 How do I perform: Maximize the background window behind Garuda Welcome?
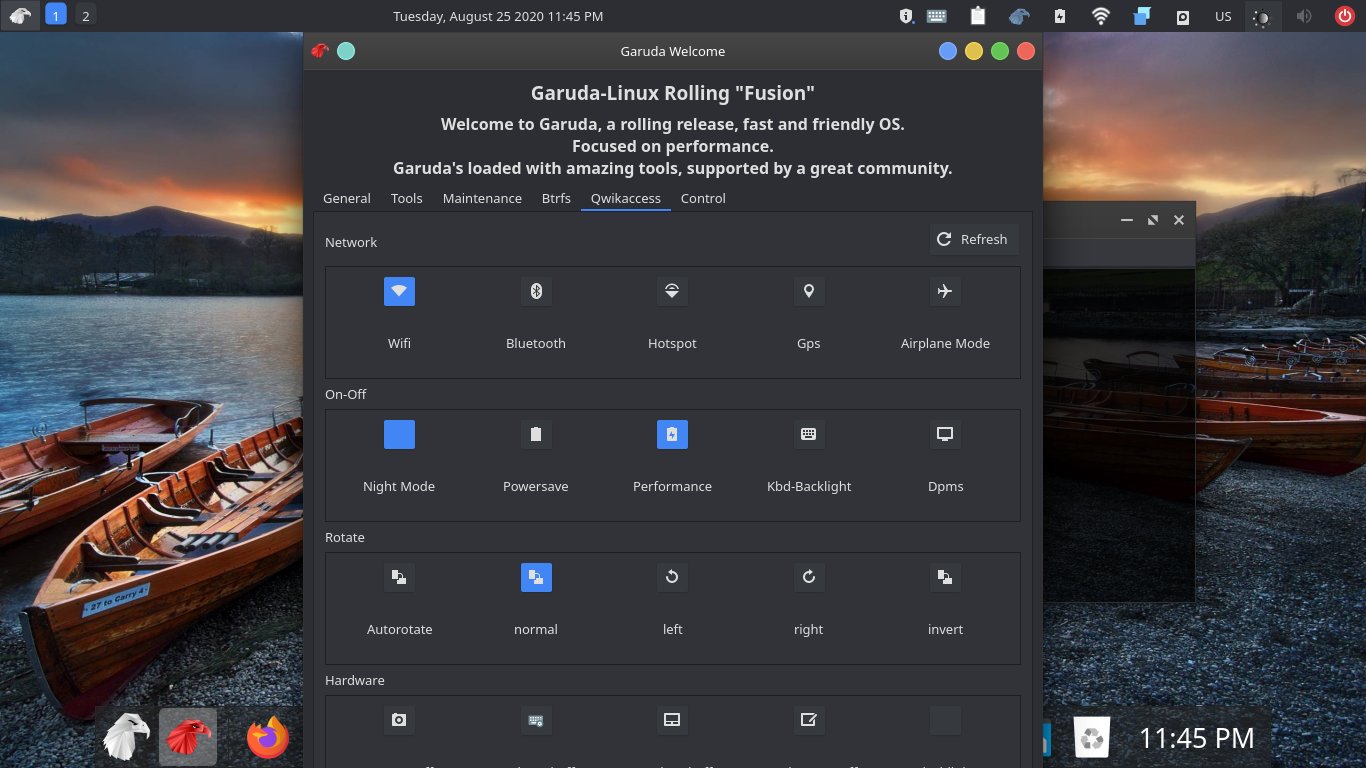click(x=1153, y=220)
